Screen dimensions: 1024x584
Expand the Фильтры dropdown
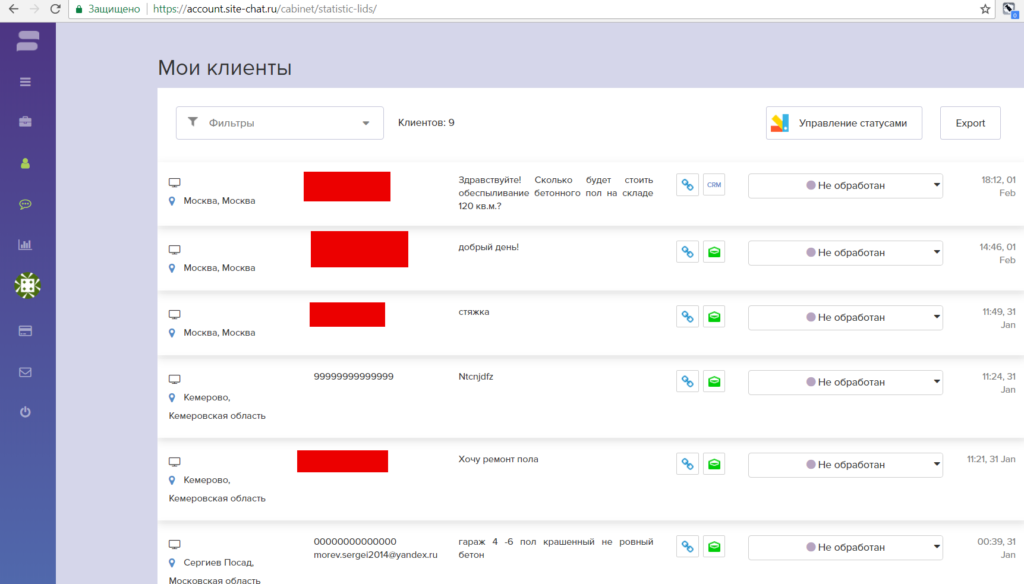click(x=280, y=123)
